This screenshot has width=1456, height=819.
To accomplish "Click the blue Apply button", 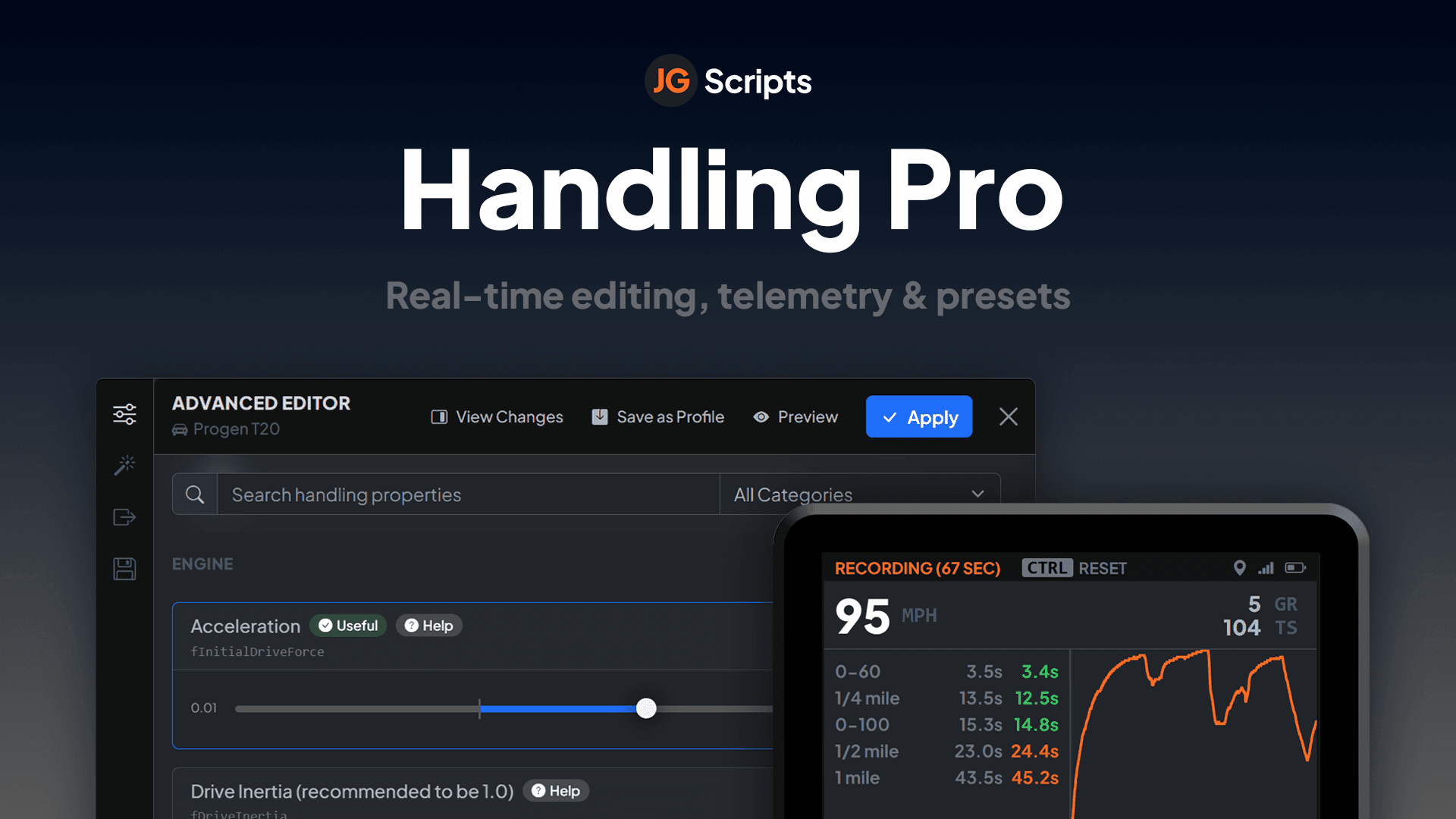I will 920,416.
